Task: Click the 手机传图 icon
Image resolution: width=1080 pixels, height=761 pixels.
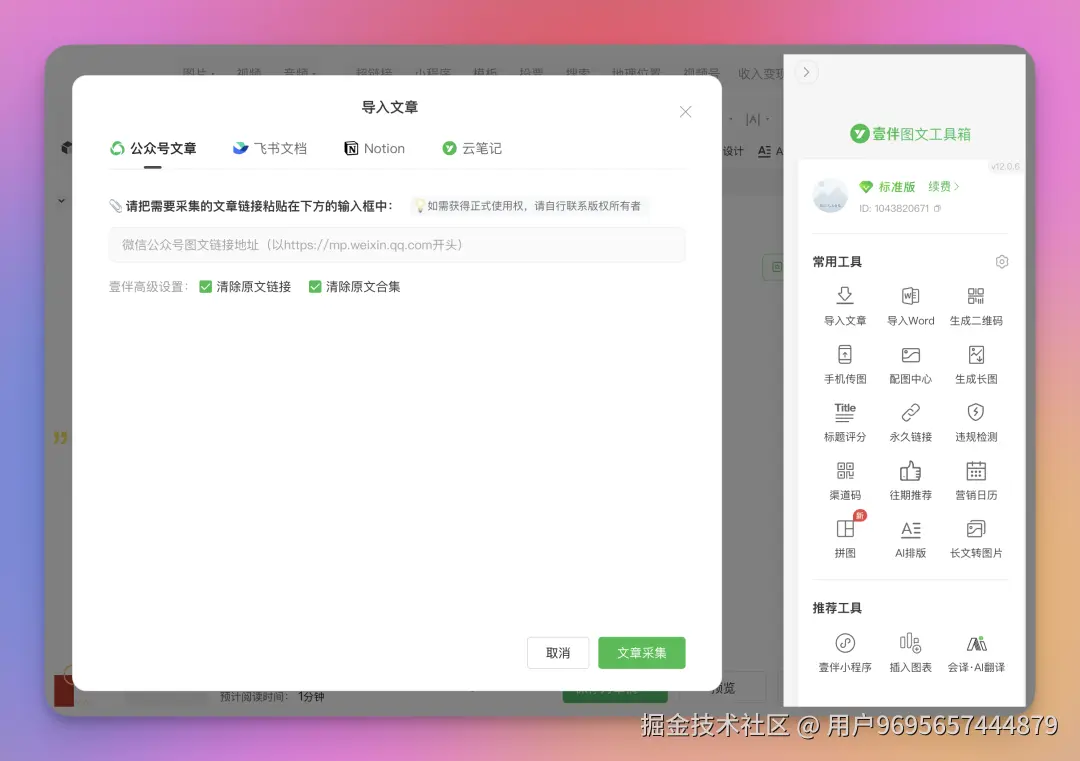Action: [845, 355]
